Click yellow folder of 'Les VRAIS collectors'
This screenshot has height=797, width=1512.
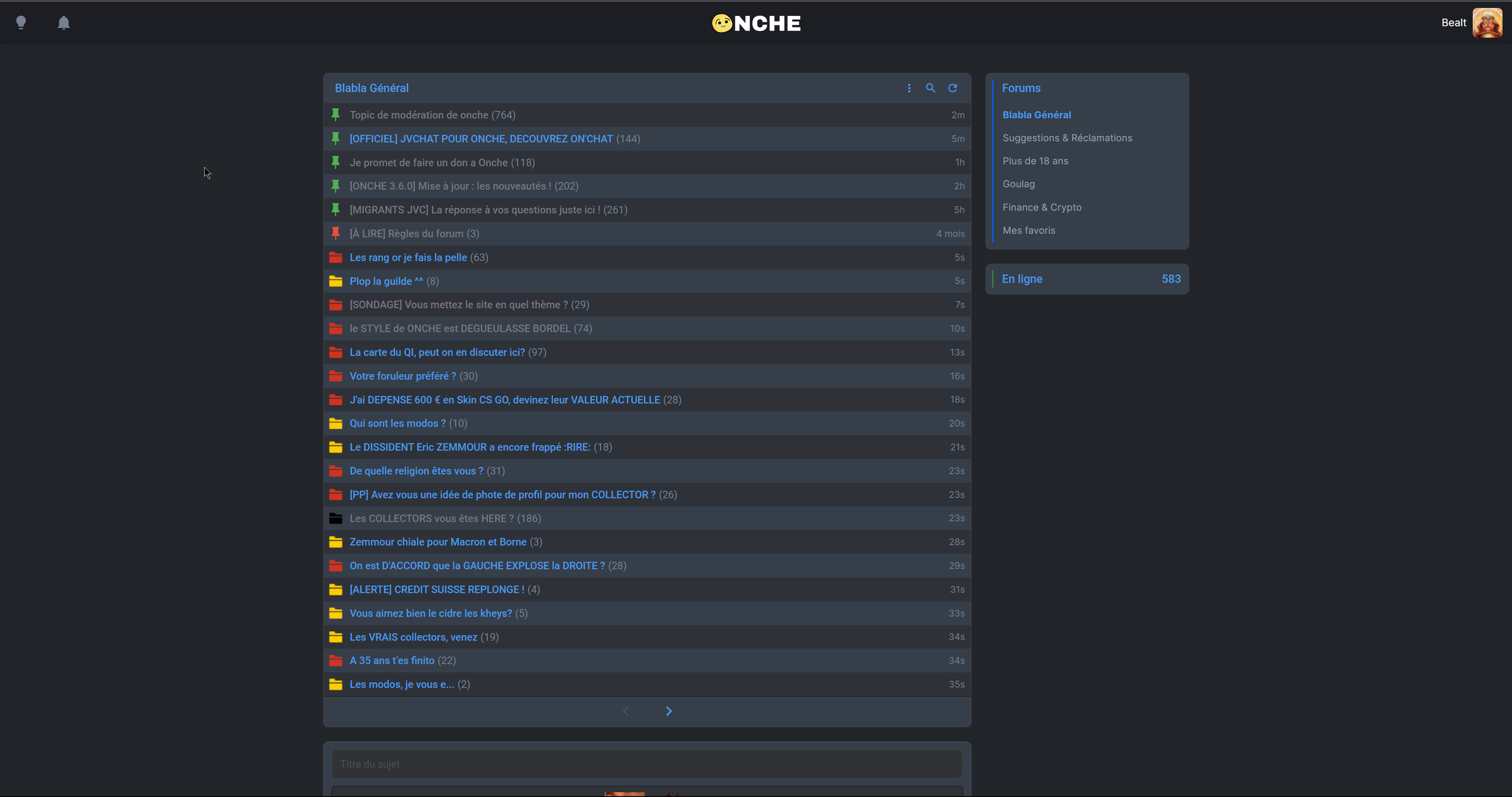pos(336,637)
